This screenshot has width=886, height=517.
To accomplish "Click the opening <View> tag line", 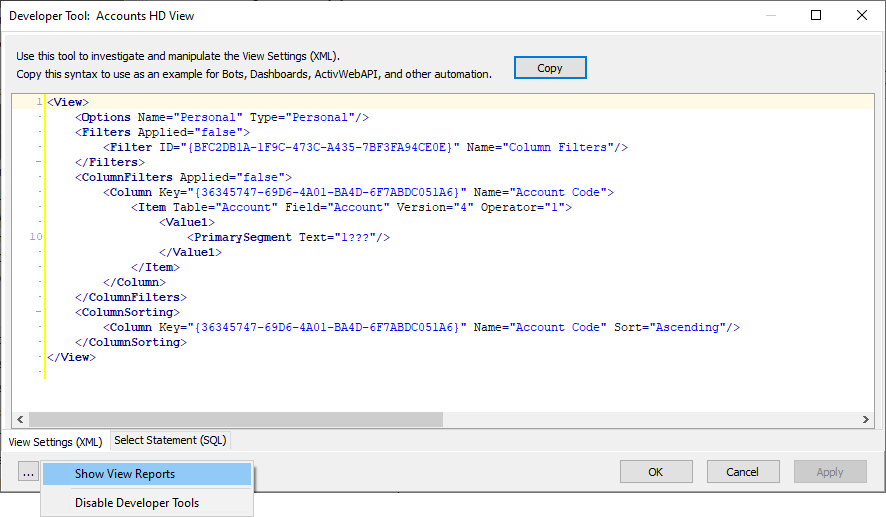I will click(x=68, y=102).
